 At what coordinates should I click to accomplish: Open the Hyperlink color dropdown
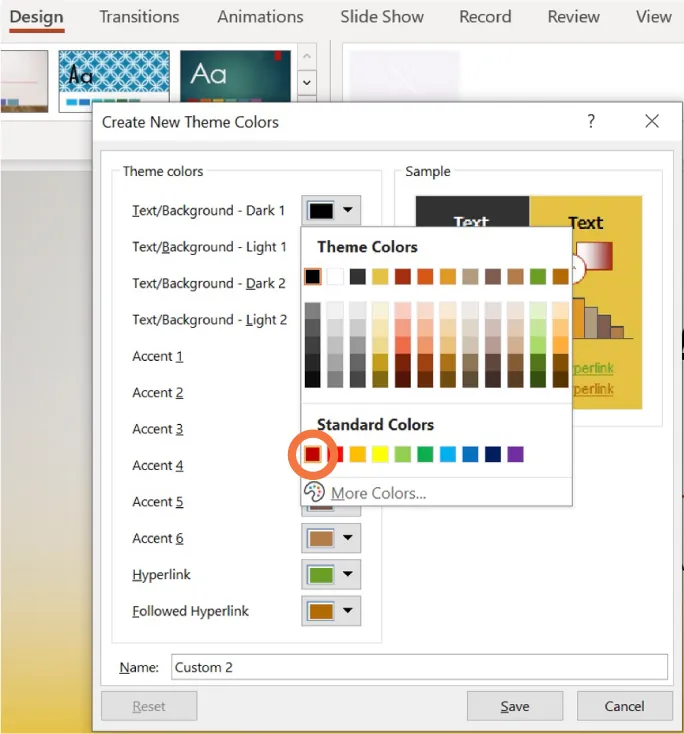click(331, 575)
